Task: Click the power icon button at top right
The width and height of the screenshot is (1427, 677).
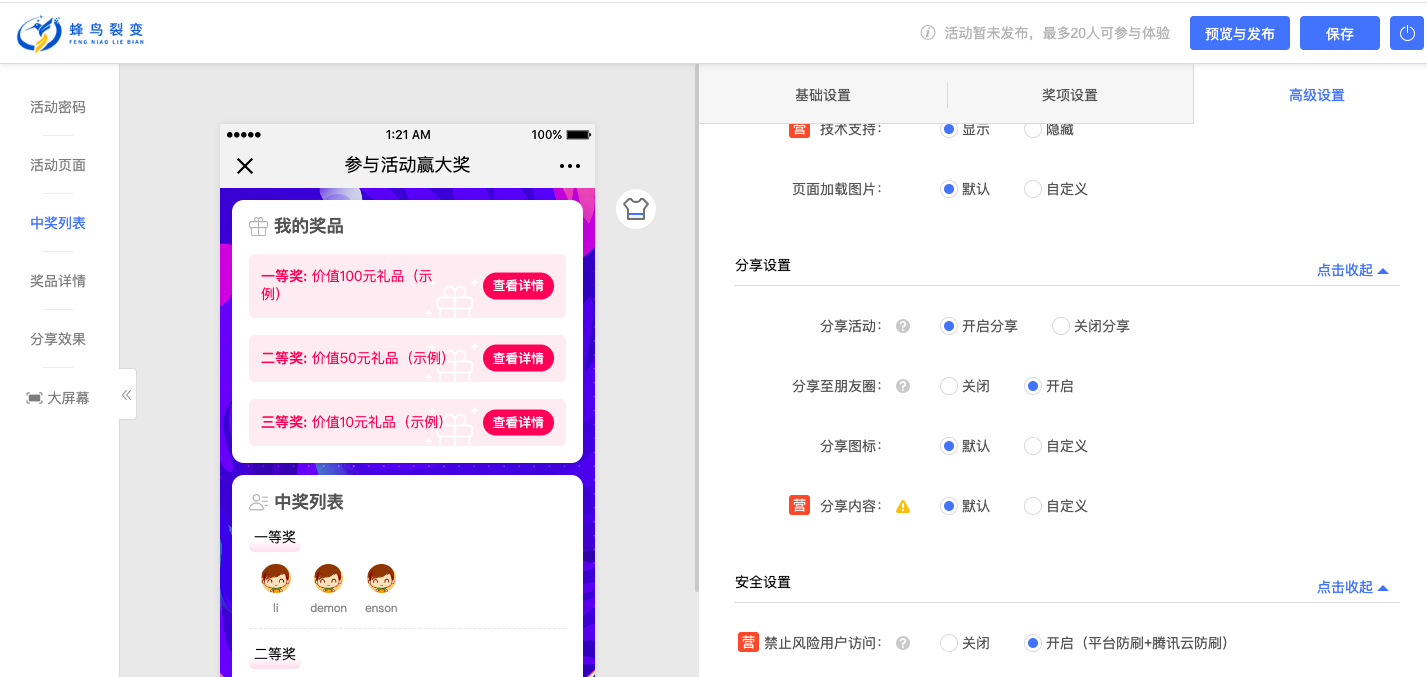Action: pos(1406,33)
